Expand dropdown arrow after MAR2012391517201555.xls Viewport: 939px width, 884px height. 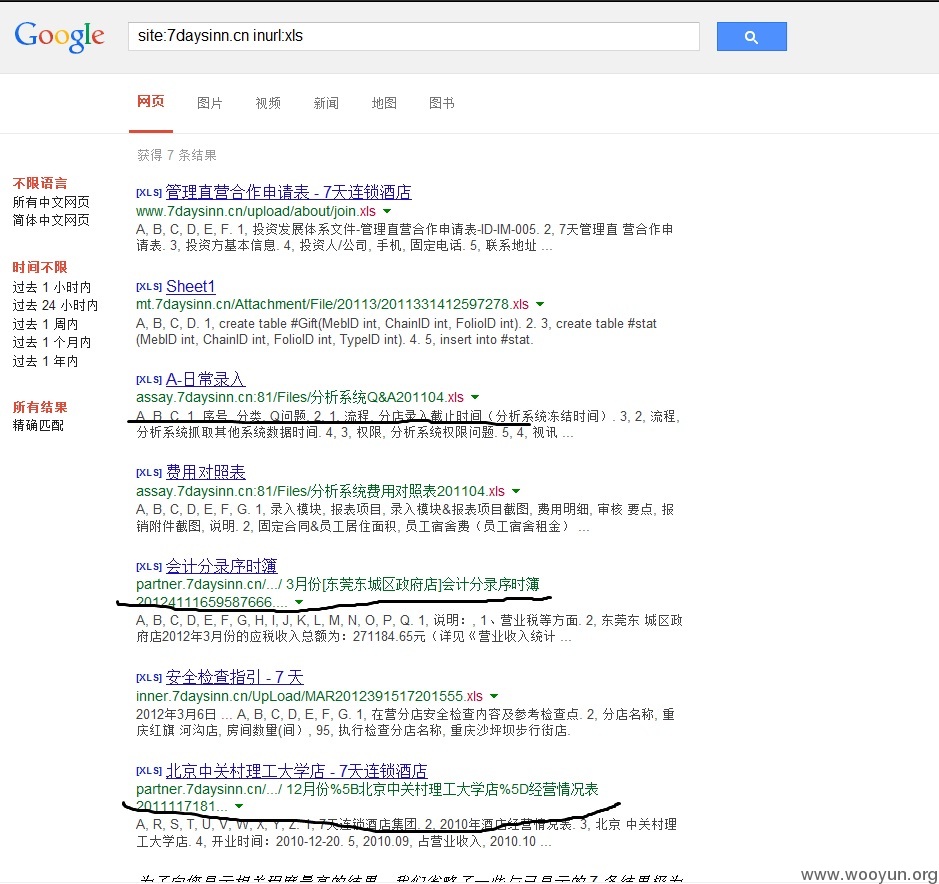494,696
